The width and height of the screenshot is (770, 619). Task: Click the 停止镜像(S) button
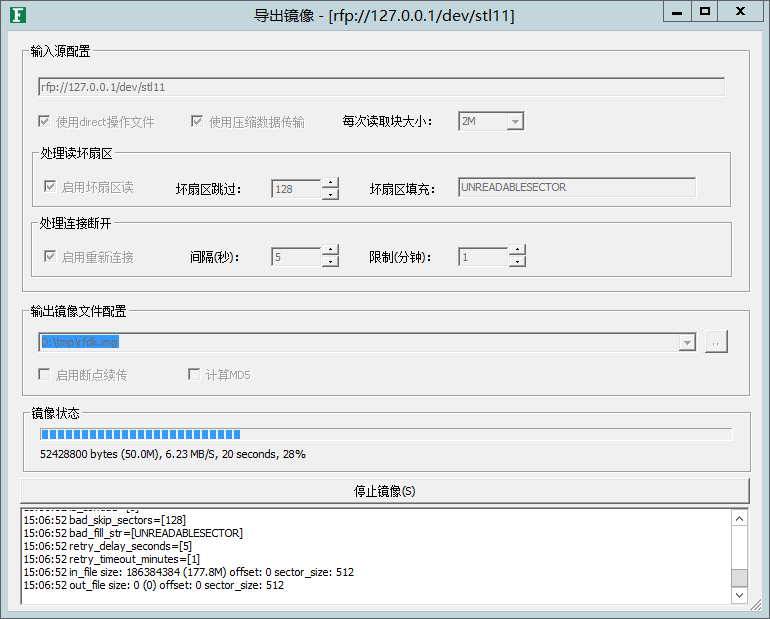[x=385, y=491]
